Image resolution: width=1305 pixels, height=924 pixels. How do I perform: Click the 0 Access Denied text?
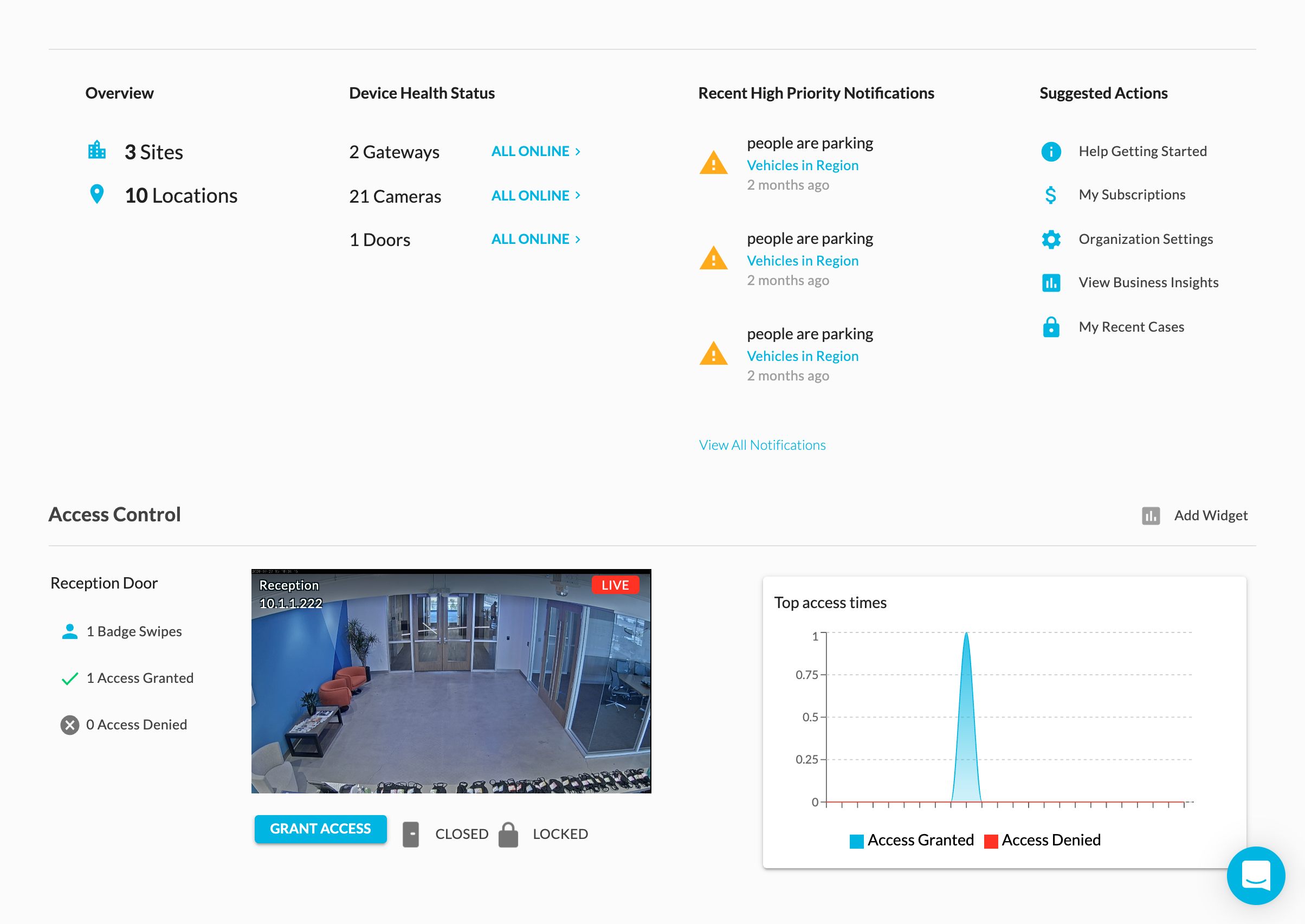136,725
